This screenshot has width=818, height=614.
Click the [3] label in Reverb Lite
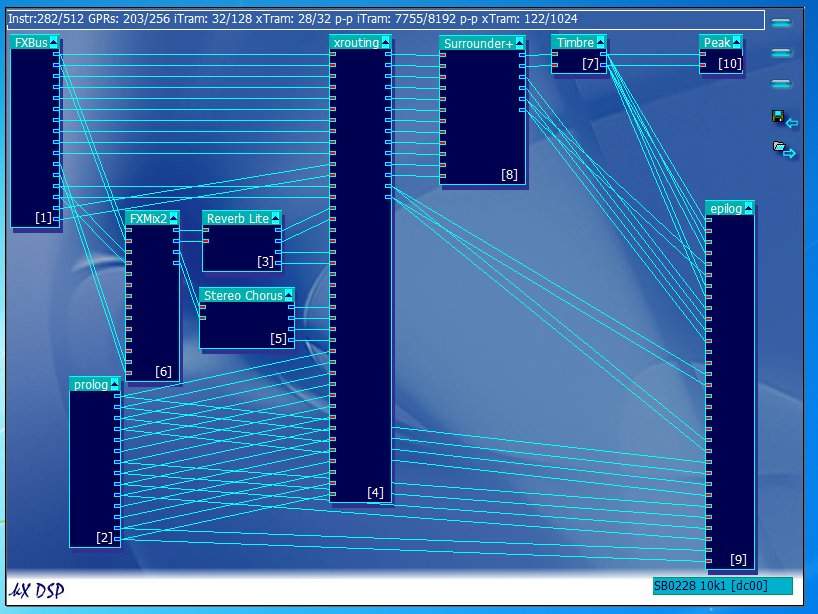point(266,261)
